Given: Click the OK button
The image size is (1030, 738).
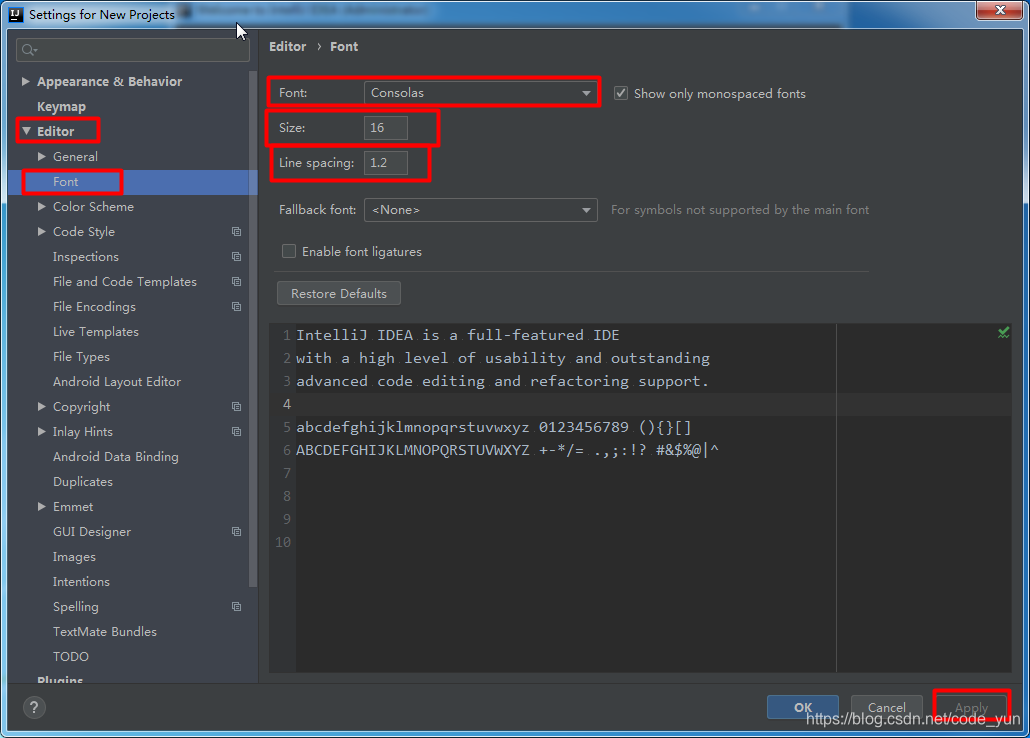Looking at the screenshot, I should [x=803, y=707].
